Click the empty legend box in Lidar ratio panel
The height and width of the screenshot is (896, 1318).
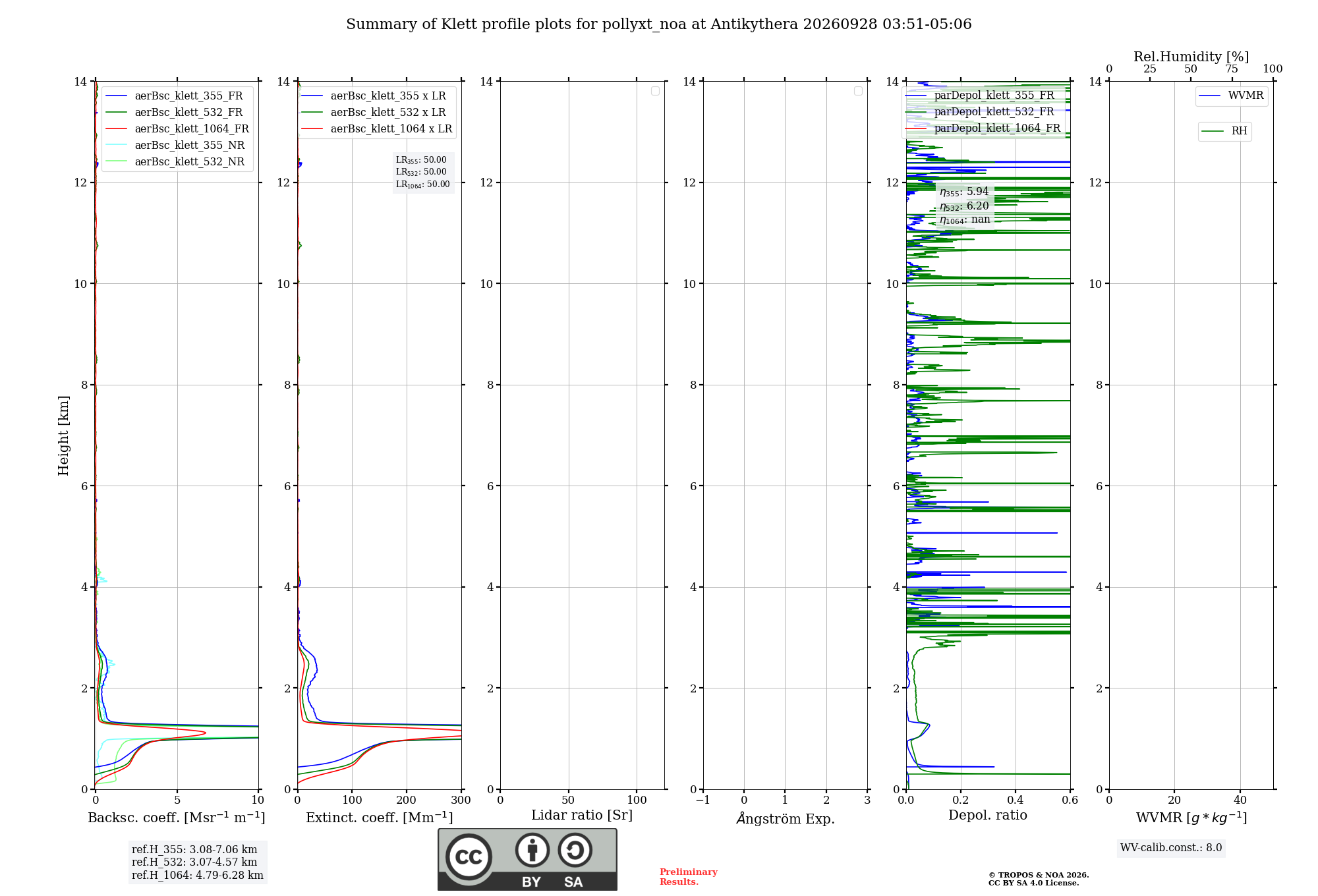(x=655, y=91)
